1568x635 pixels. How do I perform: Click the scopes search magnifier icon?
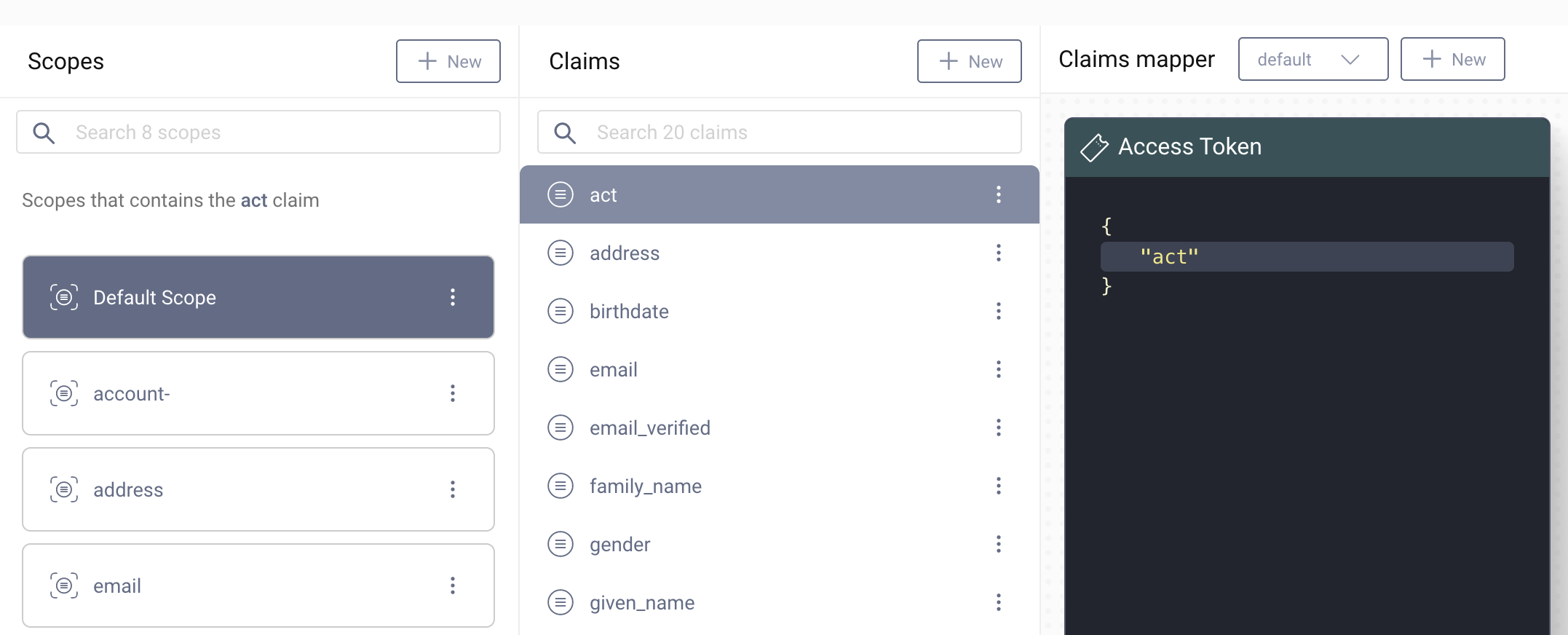(x=44, y=133)
